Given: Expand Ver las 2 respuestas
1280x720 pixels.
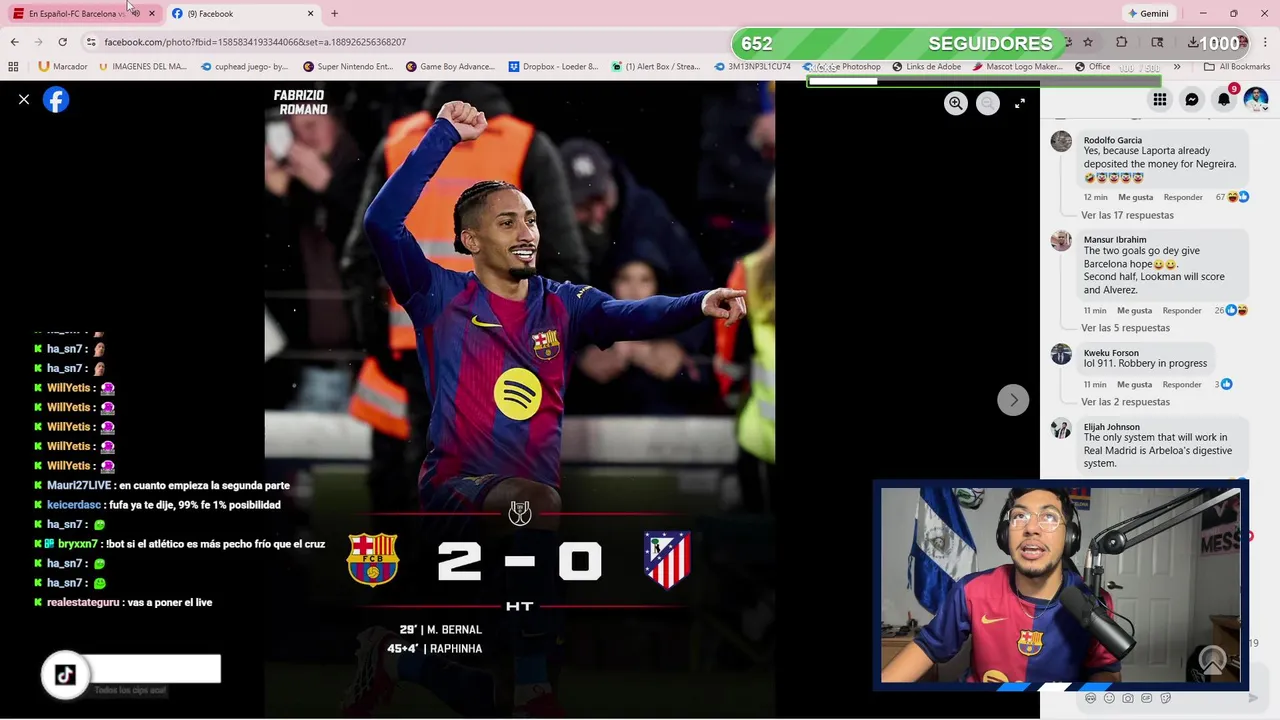Looking at the screenshot, I should pyautogui.click(x=1125, y=402).
